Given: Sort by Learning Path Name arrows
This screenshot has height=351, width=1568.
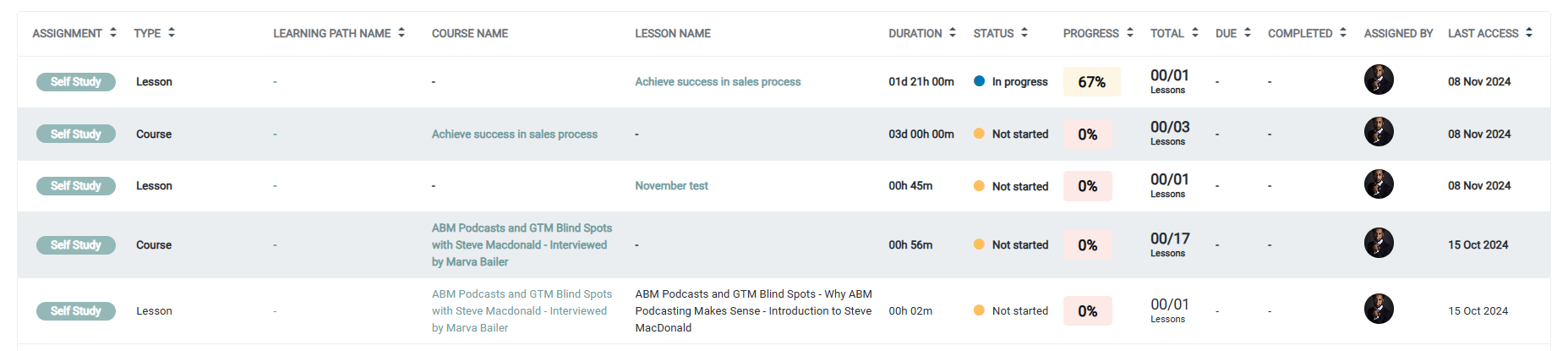Looking at the screenshot, I should 402,33.
